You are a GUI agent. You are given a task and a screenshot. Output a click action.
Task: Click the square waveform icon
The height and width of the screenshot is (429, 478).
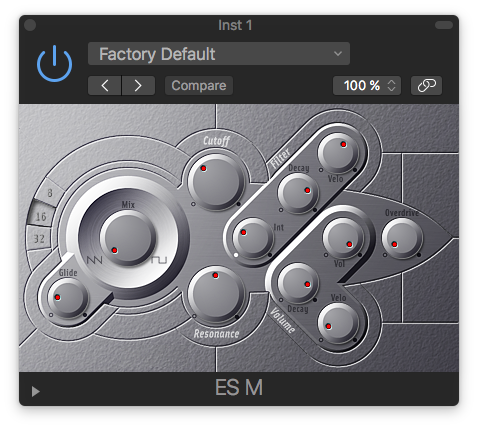159,260
